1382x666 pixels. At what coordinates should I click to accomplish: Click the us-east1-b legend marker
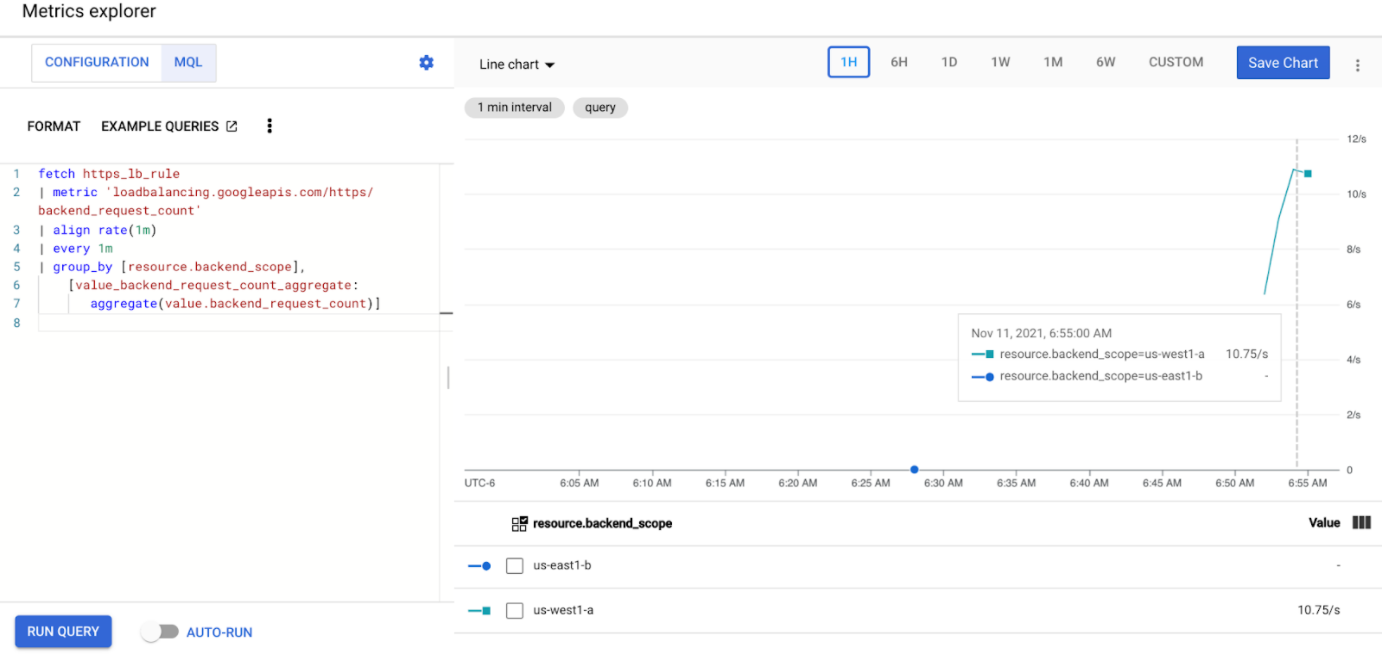[x=479, y=565]
